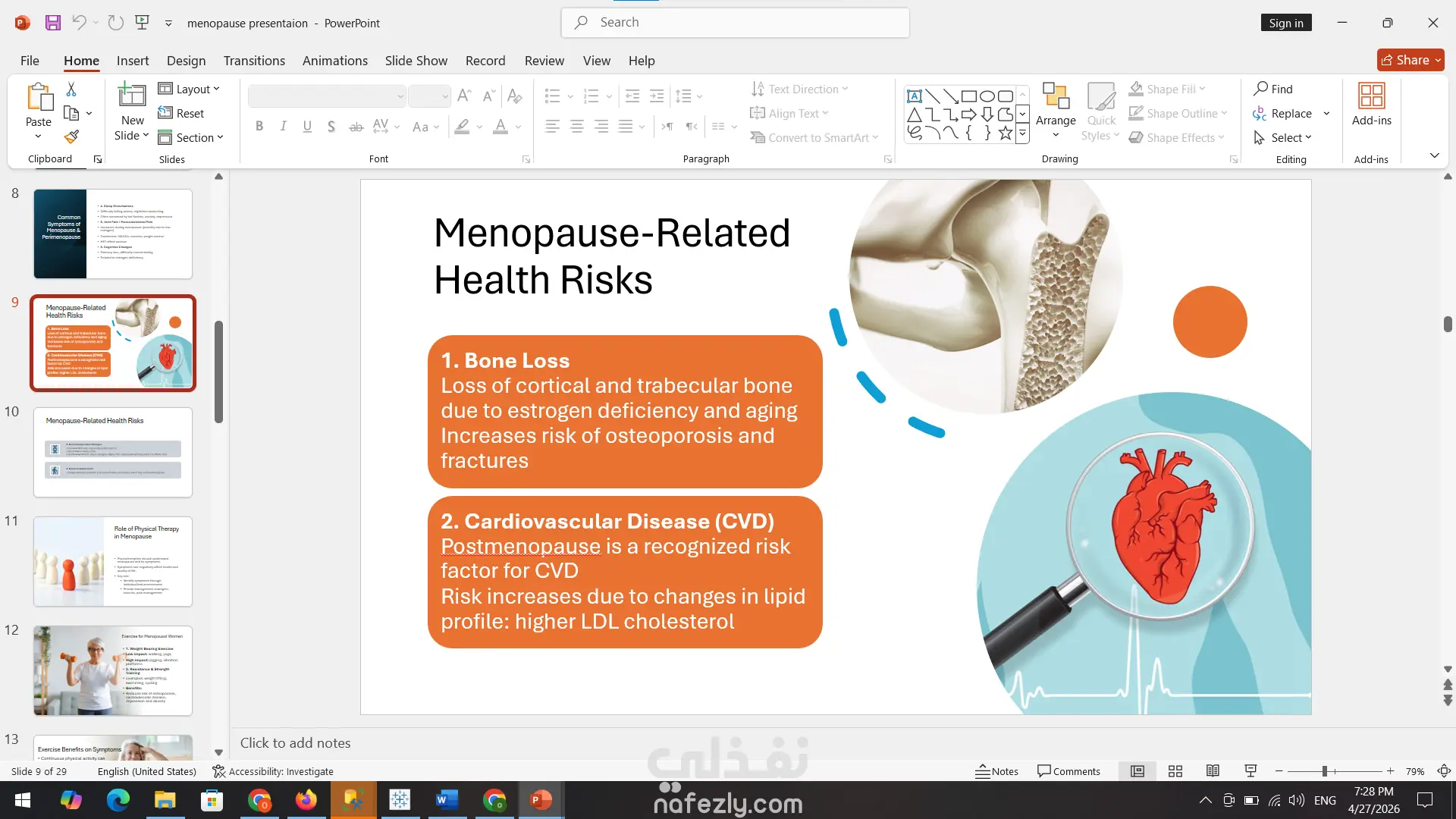Image resolution: width=1456 pixels, height=819 pixels.
Task: Start slideshow from beginning quick access icon
Action: [x=142, y=23]
